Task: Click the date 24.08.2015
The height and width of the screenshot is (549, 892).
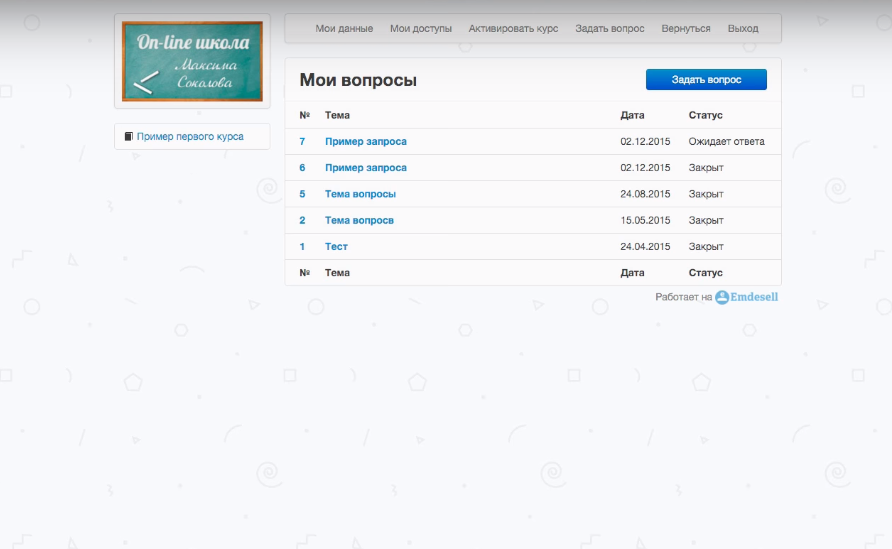Action: click(x=645, y=194)
